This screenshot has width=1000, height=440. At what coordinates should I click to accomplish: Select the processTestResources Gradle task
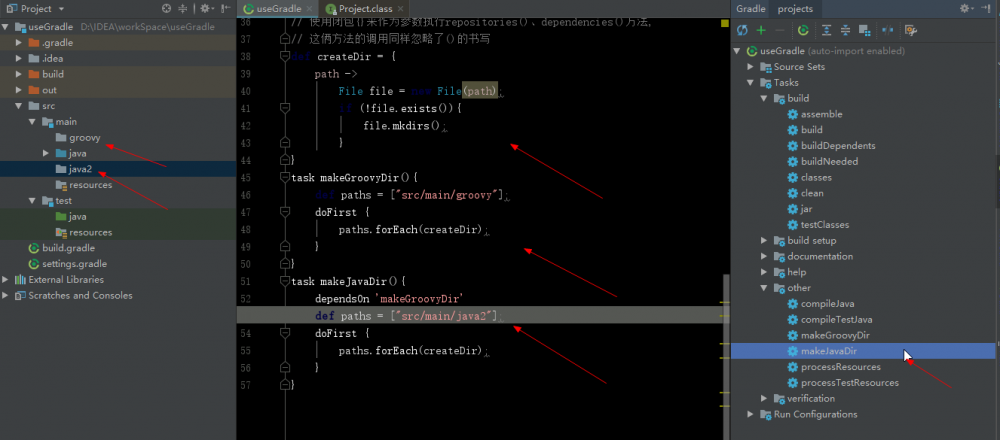pos(849,383)
